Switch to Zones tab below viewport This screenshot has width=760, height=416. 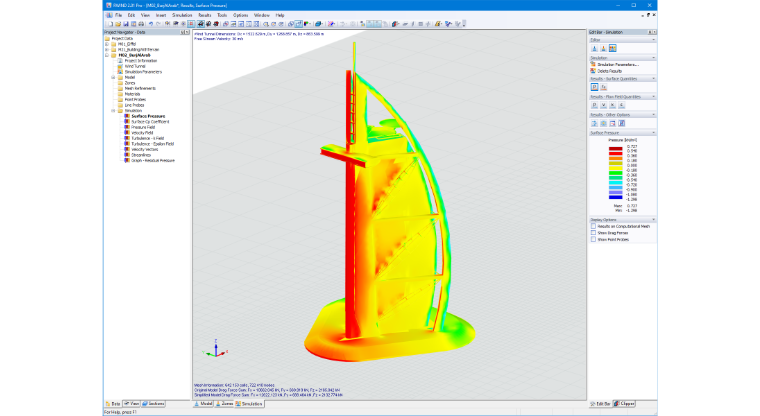tap(224, 403)
